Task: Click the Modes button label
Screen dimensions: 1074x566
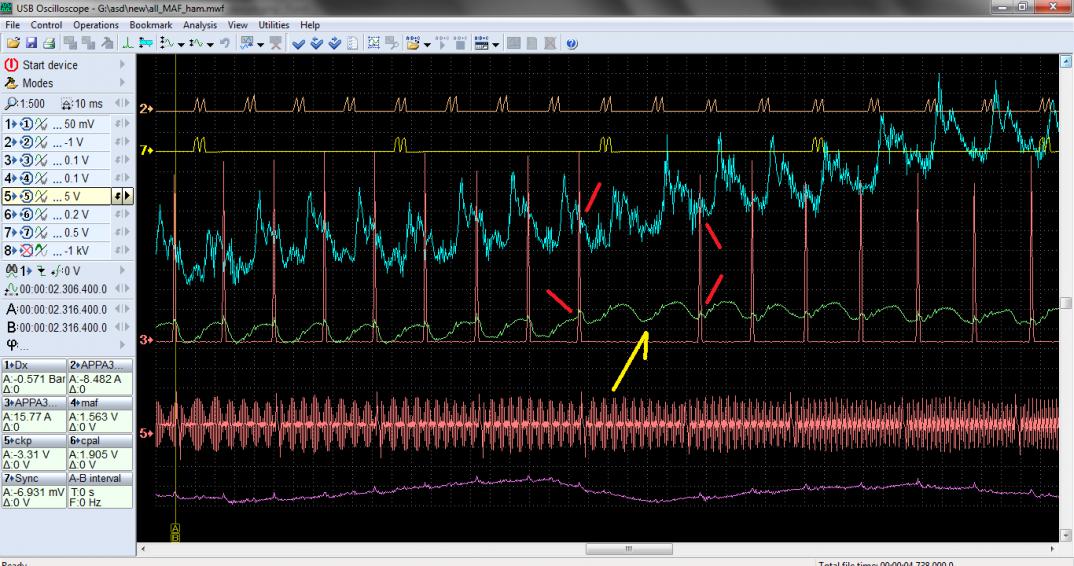Action: 38,83
